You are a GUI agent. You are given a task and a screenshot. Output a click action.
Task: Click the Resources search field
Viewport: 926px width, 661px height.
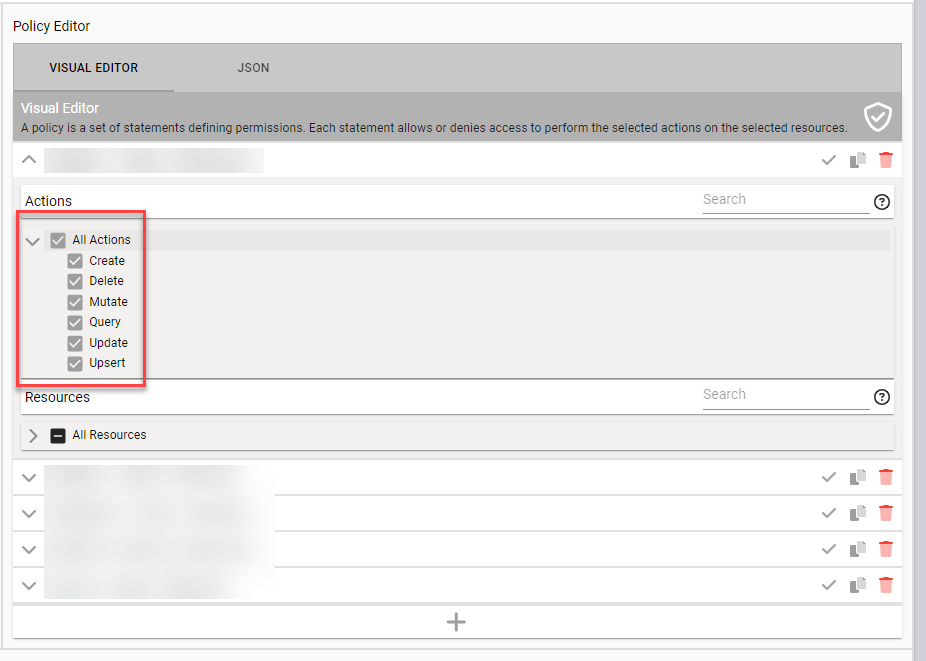pyautogui.click(x=785, y=395)
